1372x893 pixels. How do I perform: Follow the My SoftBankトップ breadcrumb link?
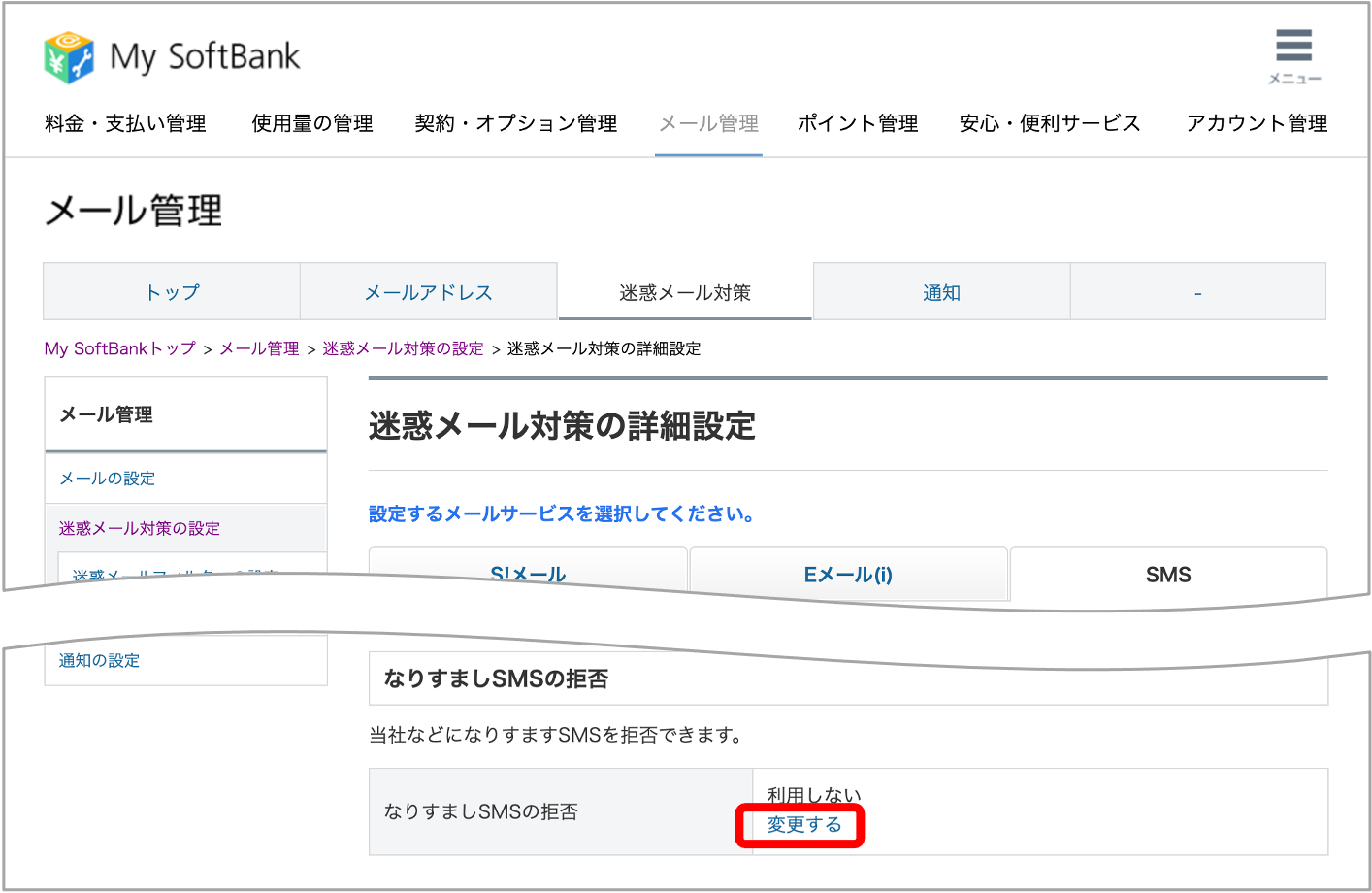(x=120, y=348)
